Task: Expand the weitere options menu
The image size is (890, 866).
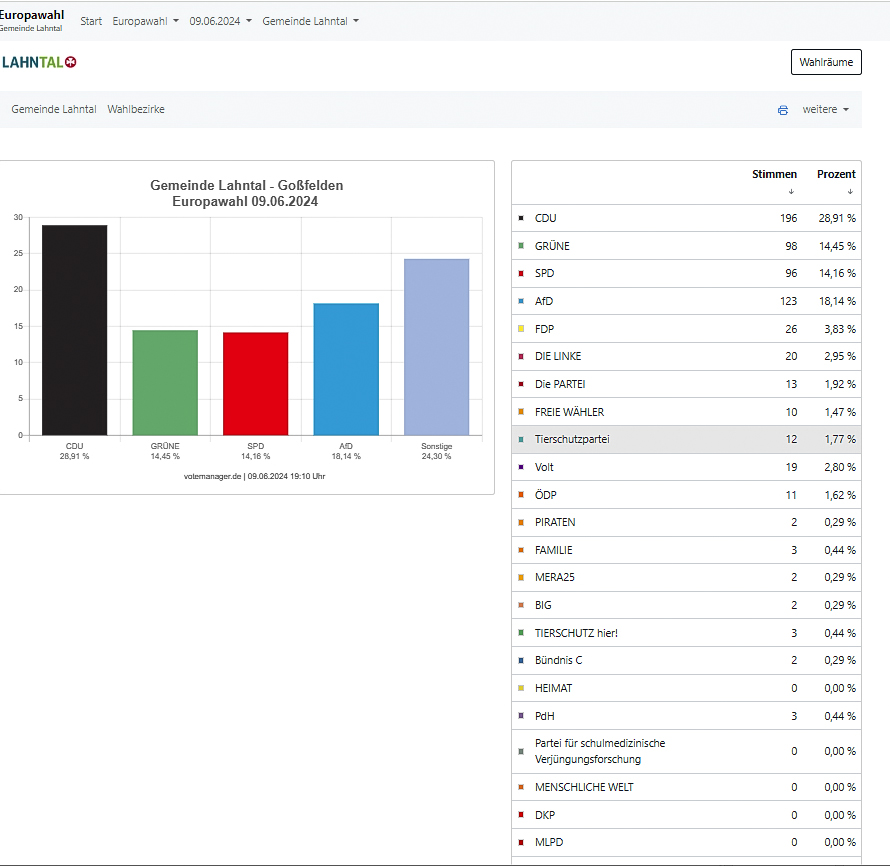Action: pos(825,110)
